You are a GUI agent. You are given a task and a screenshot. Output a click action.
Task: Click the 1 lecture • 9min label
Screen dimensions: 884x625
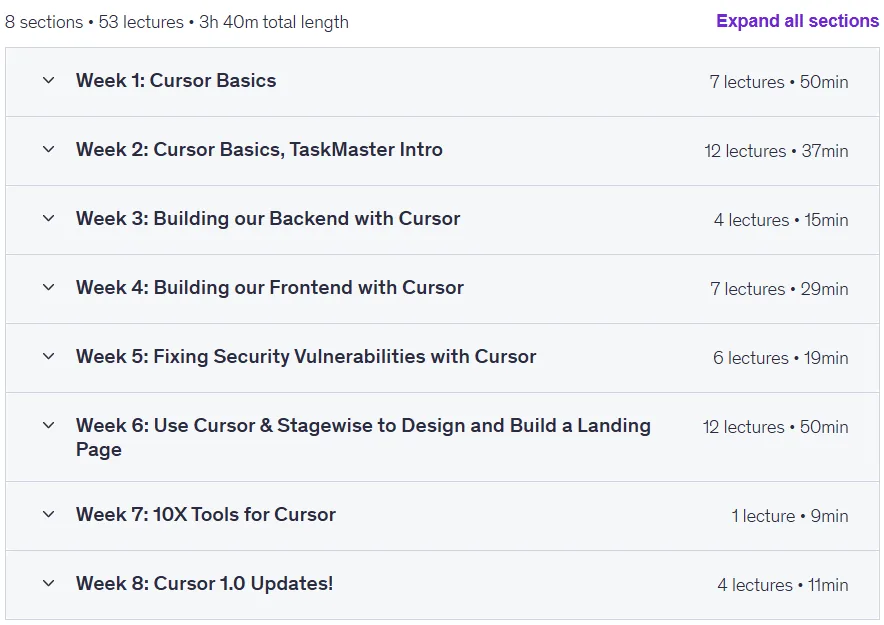[790, 516]
